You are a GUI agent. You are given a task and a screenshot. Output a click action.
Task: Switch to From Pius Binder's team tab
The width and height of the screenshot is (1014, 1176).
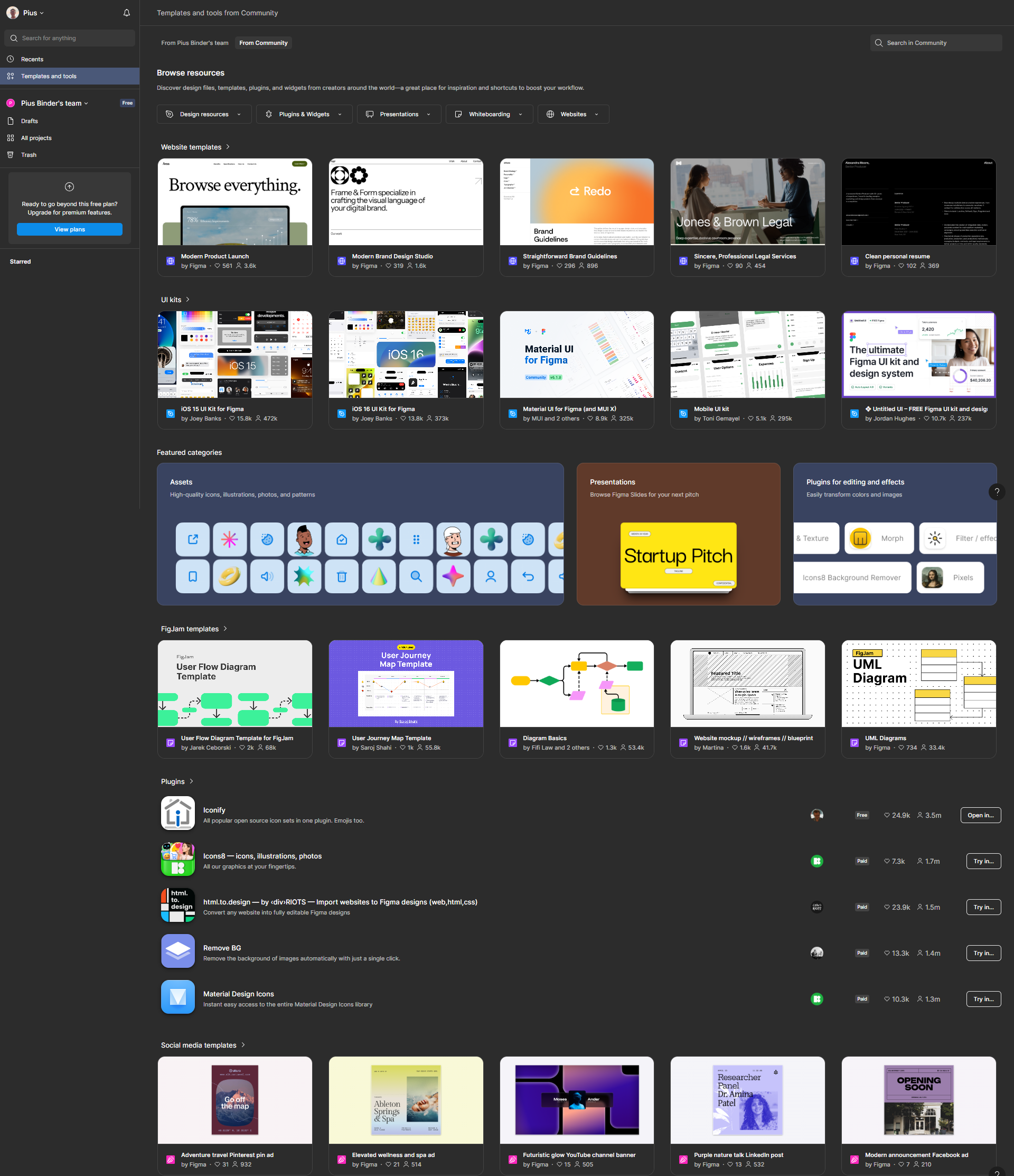click(x=195, y=43)
